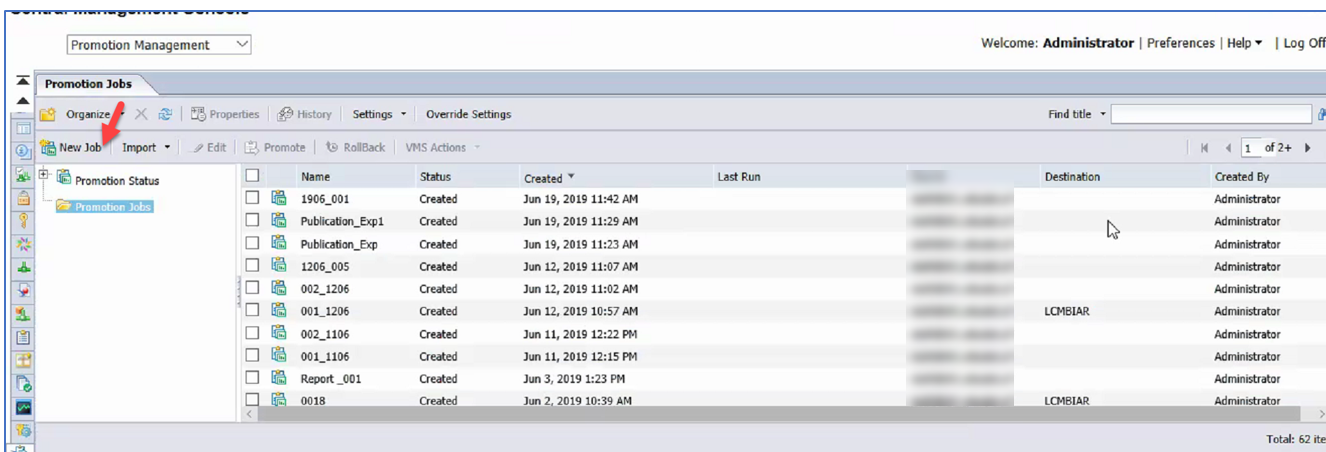Screen dimensions: 1326x452
Task: Open the Find title dropdown
Action: coord(1103,115)
